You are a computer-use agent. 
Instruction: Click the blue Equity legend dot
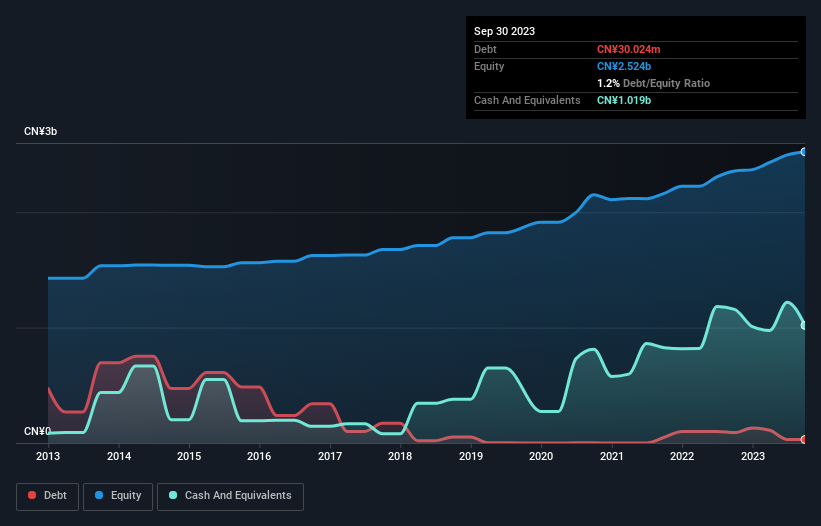[99, 495]
